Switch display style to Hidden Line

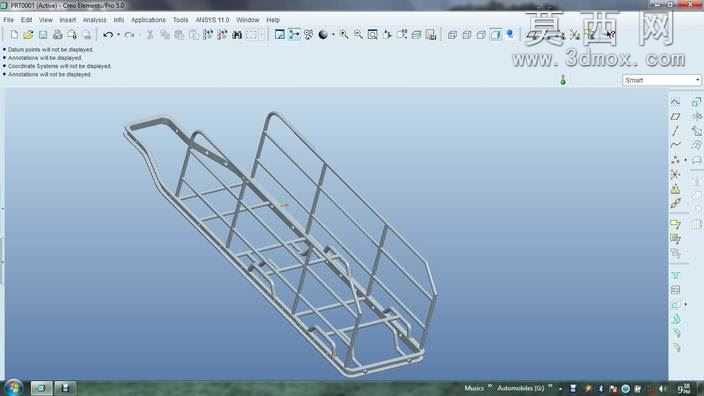point(467,35)
